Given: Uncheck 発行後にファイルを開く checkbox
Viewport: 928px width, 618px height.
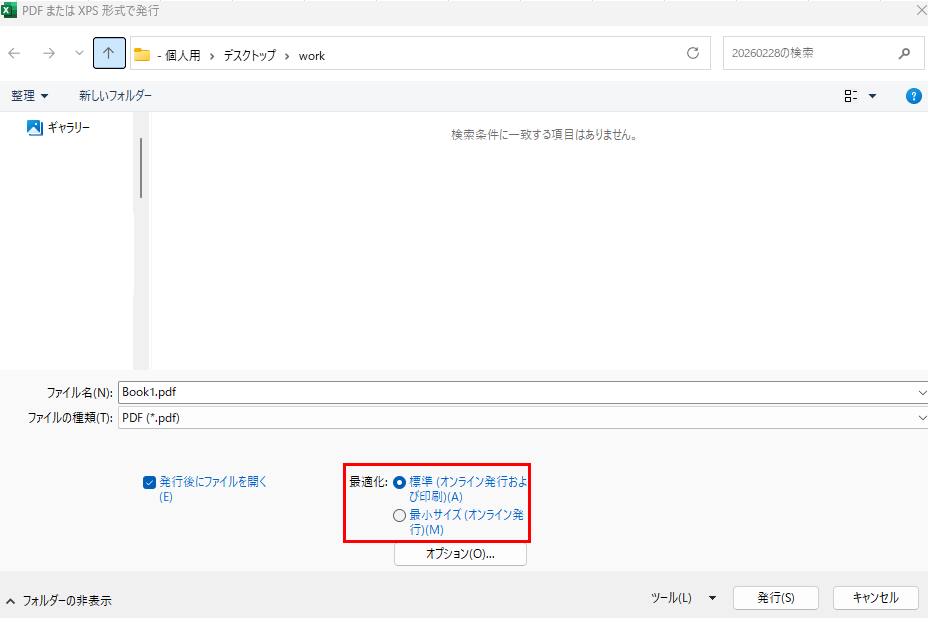Looking at the screenshot, I should (149, 481).
